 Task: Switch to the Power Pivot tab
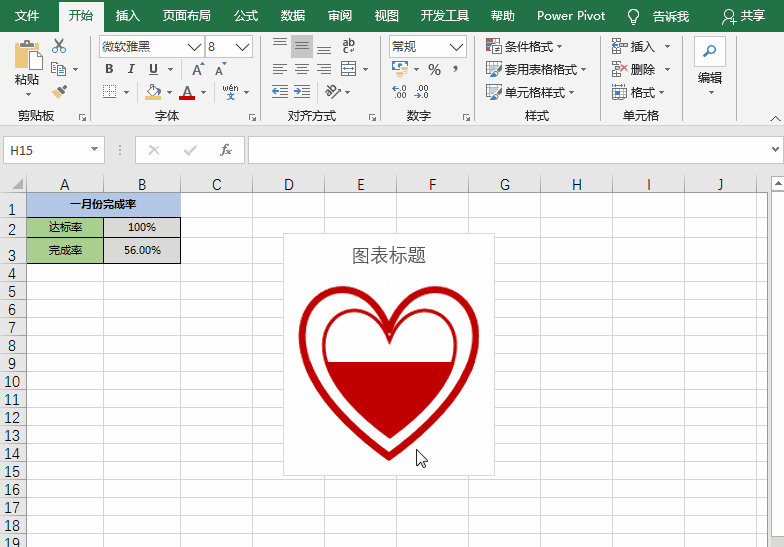pyautogui.click(x=571, y=16)
